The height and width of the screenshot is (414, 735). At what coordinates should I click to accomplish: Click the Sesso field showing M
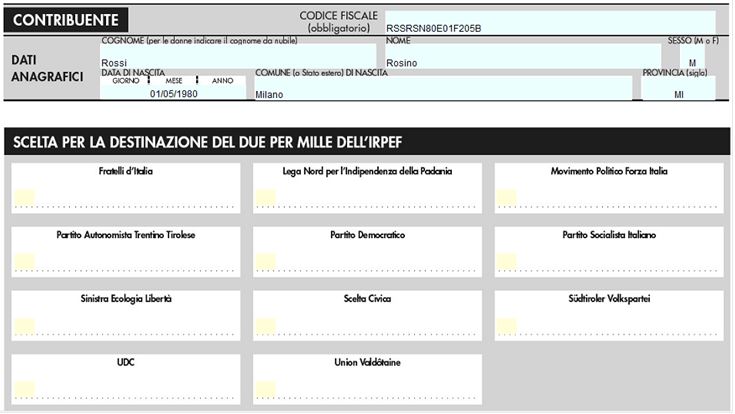click(692, 57)
